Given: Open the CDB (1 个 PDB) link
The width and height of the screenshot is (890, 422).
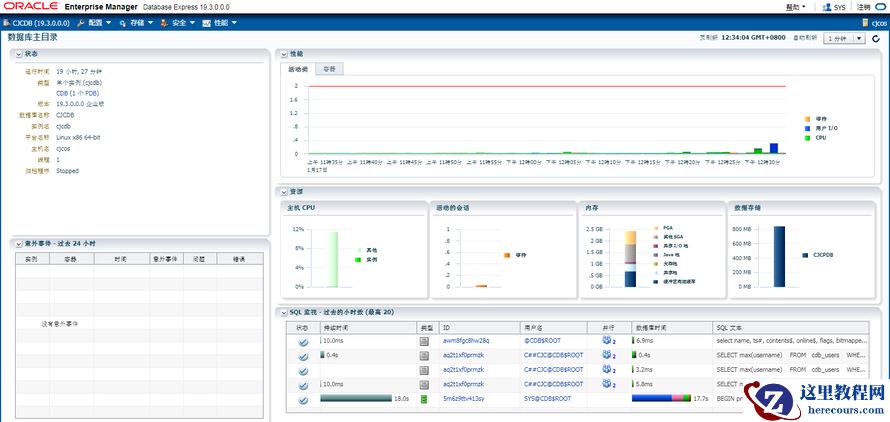Looking at the screenshot, I should tap(78, 93).
